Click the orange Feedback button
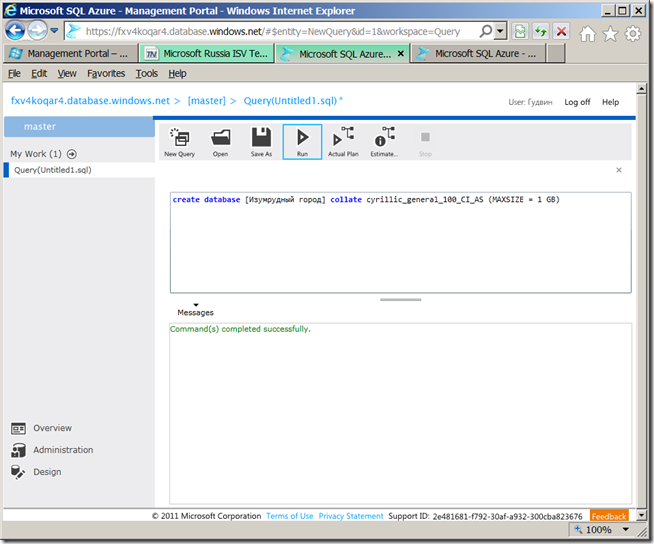The image size is (654, 544). [609, 516]
